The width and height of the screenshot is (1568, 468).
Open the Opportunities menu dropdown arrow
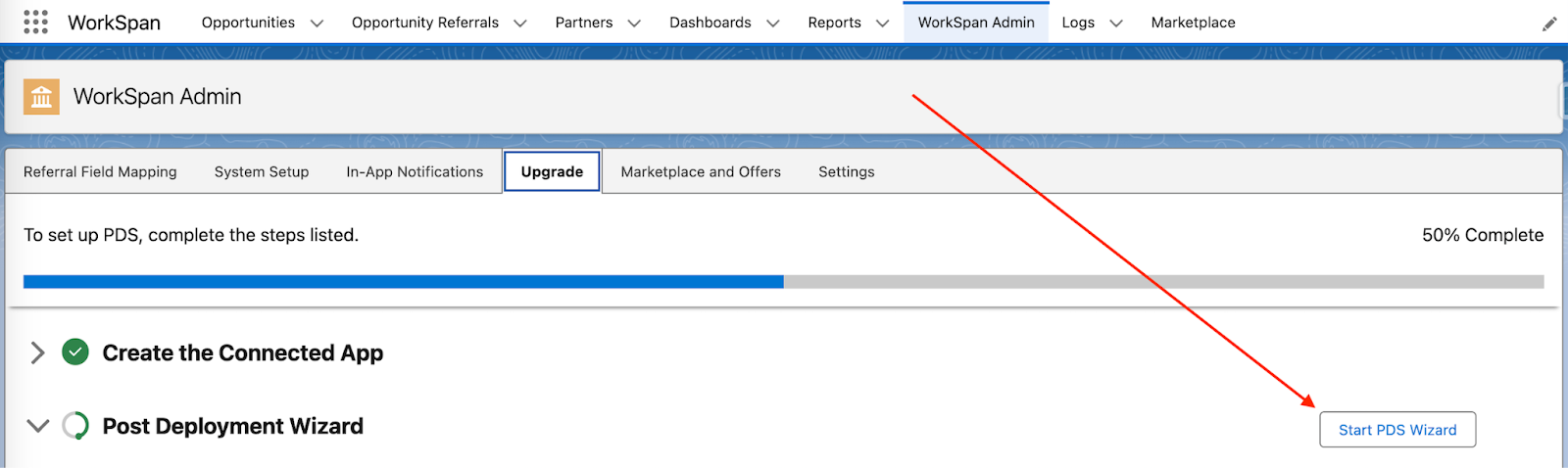pos(317,23)
